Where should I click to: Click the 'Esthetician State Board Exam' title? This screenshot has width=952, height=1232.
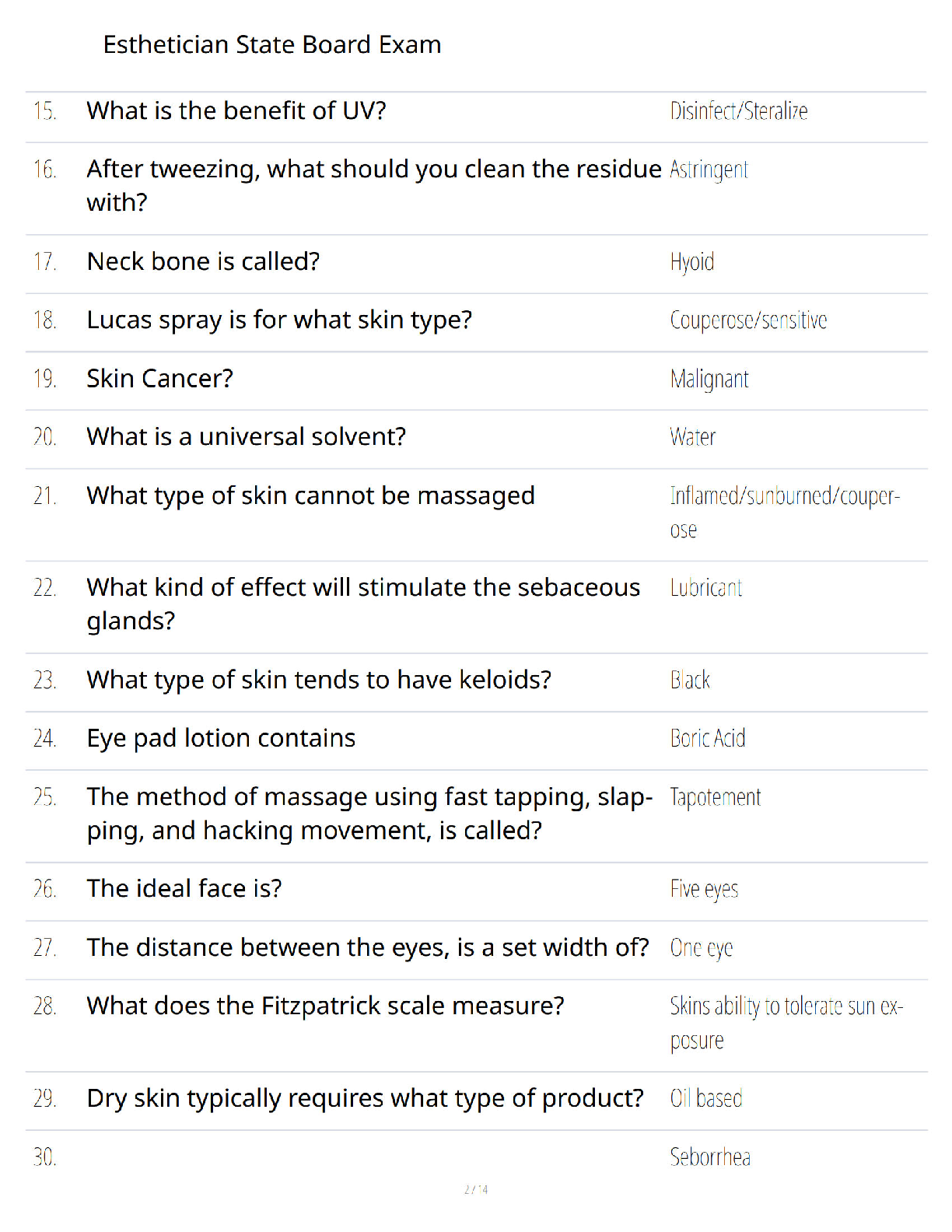pyautogui.click(x=272, y=44)
